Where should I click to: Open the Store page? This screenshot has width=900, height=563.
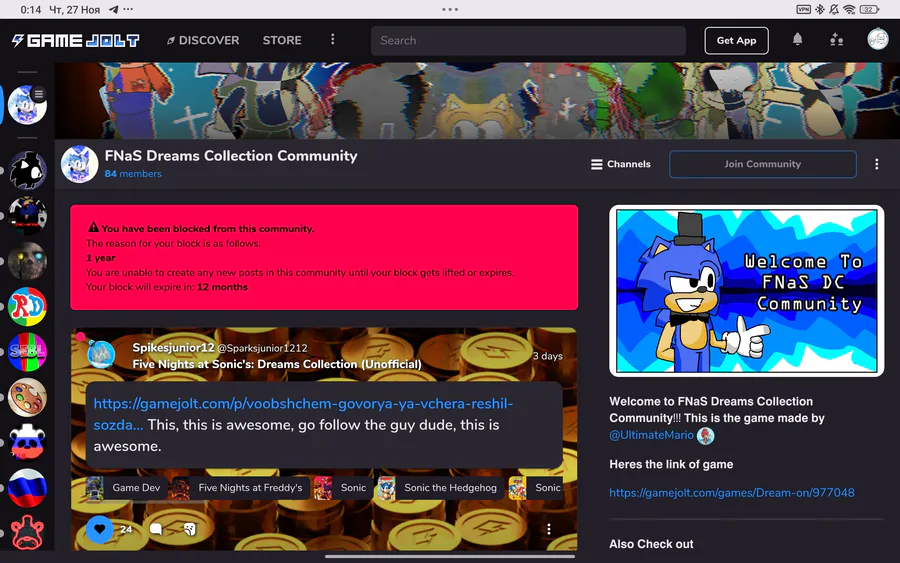point(282,40)
